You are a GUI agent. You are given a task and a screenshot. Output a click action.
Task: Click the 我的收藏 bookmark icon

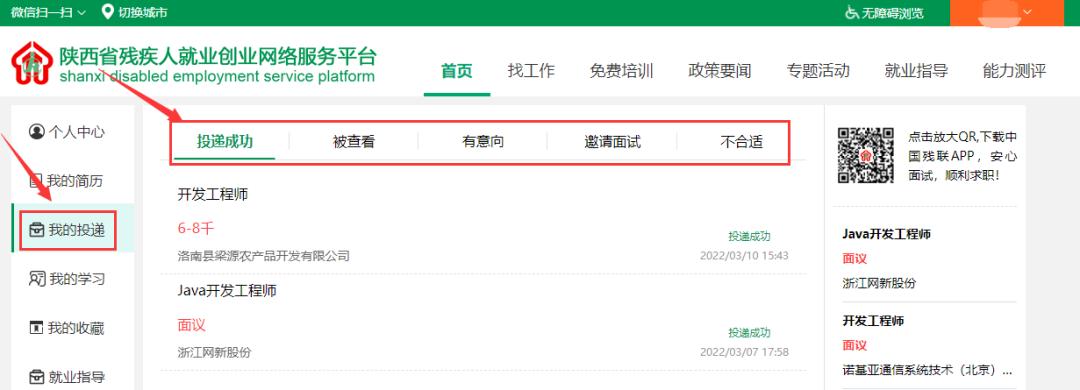(36, 328)
